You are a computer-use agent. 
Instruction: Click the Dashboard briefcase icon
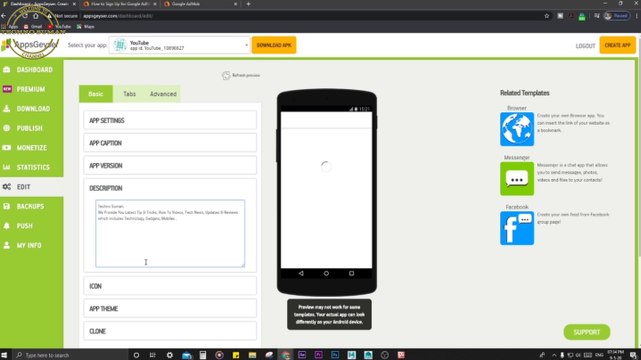tap(7, 70)
